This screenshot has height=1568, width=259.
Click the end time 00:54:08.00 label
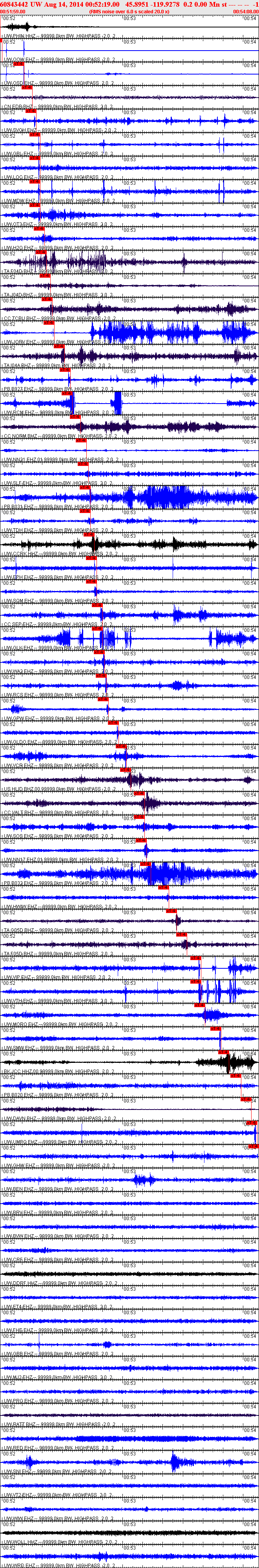(246, 11)
